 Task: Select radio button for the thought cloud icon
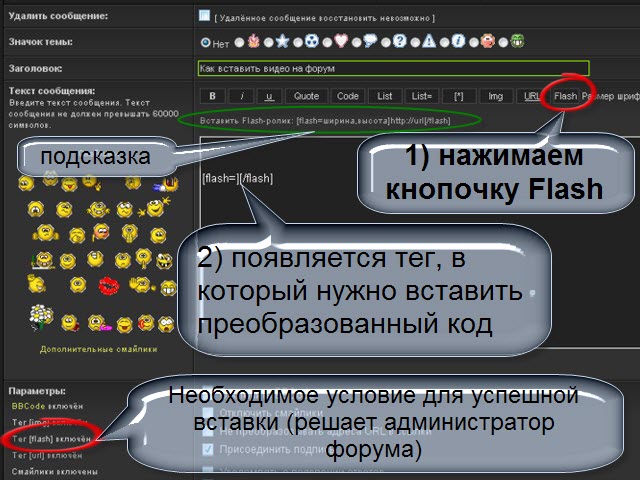(357, 42)
